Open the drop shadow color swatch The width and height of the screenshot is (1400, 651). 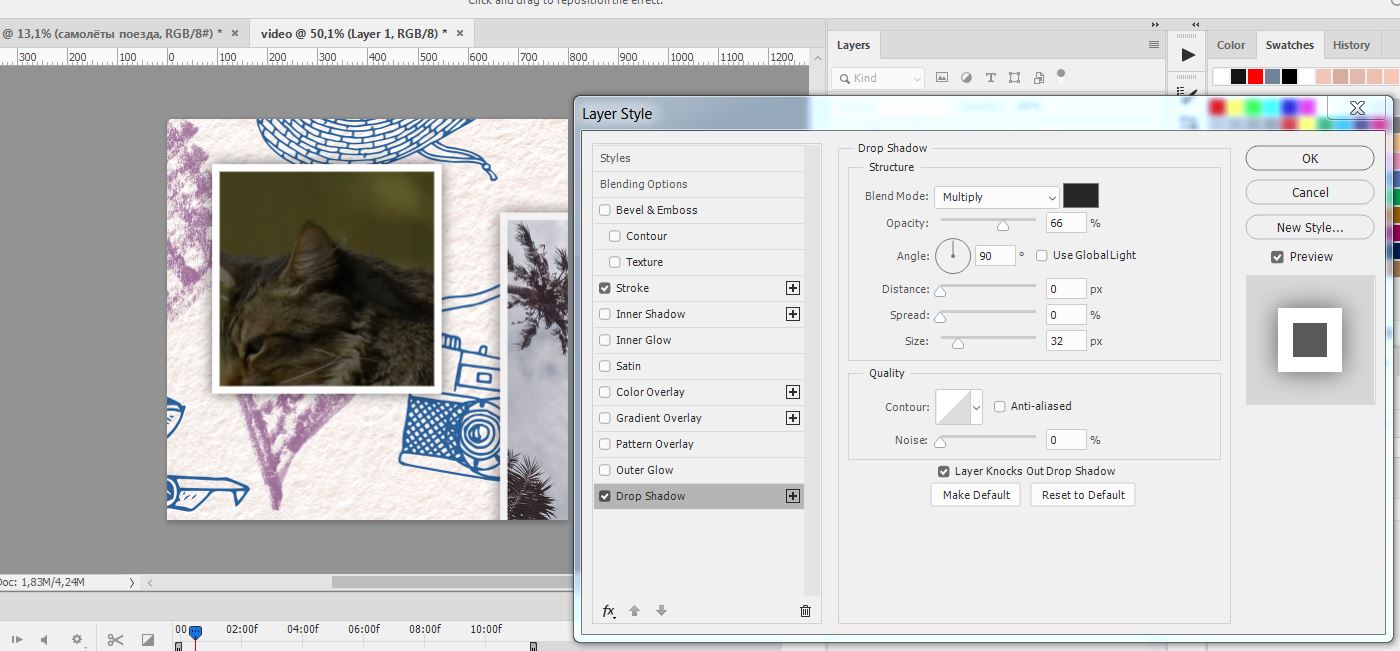[x=1080, y=196]
